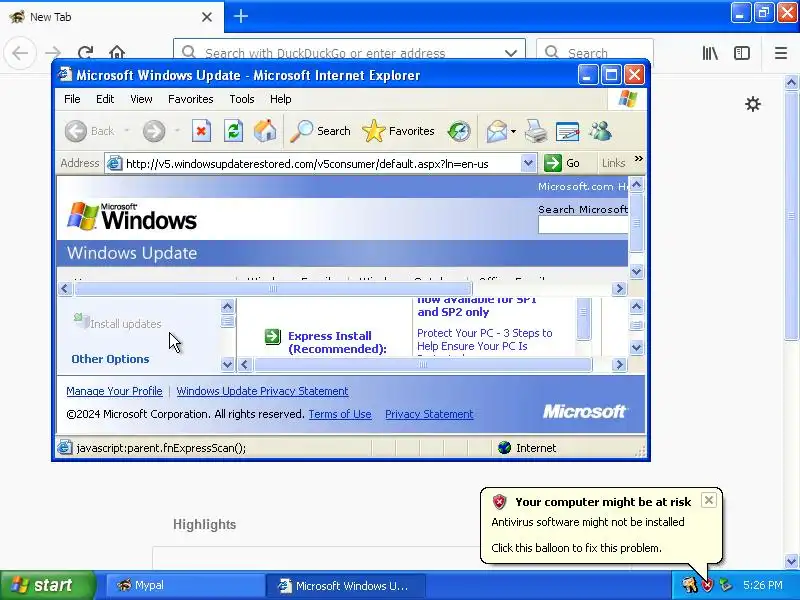This screenshot has width=800, height=600.
Task: Click the Install updates icon
Action: [81, 321]
